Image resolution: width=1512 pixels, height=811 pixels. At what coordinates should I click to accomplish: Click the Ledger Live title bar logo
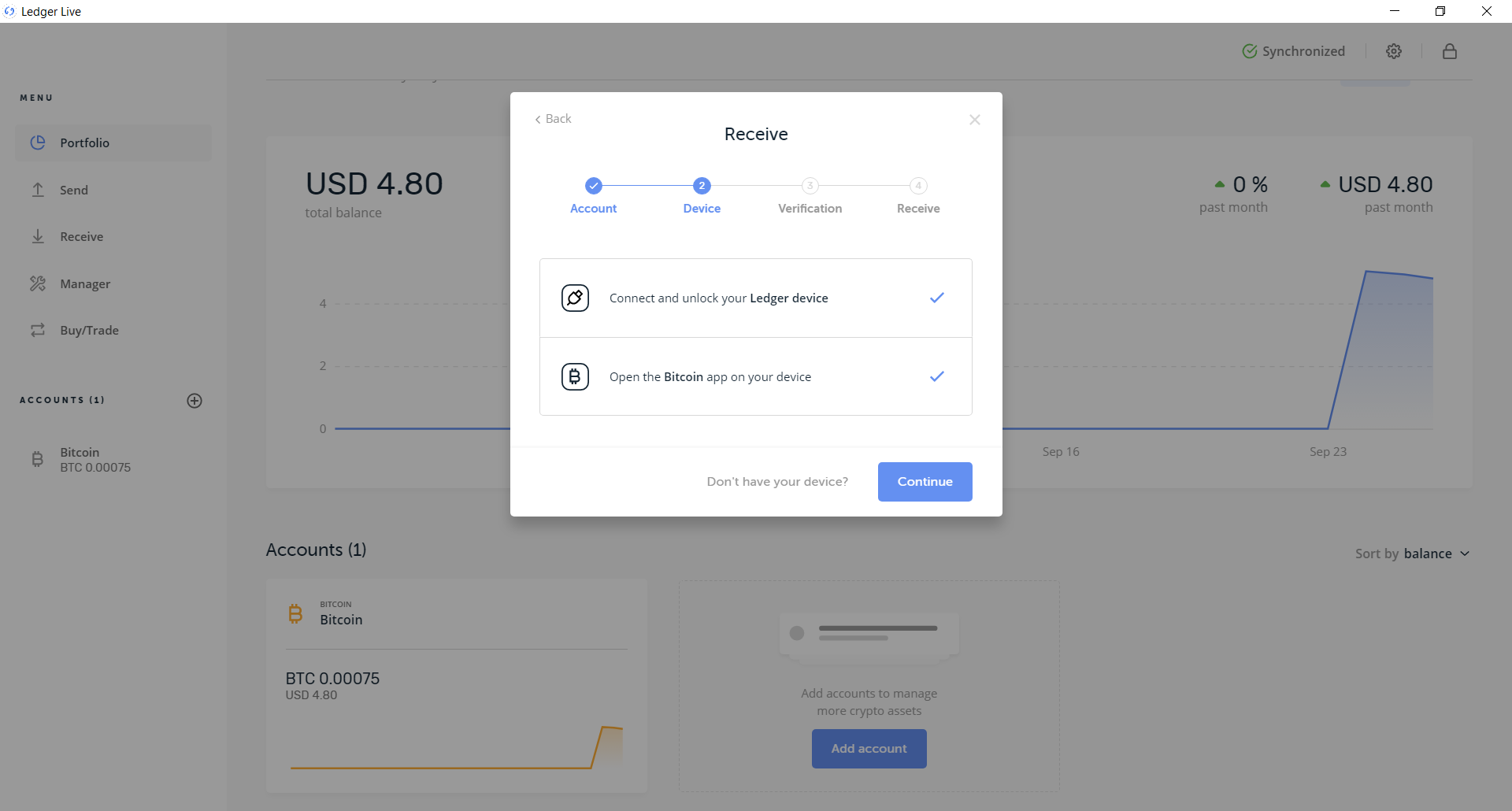[9, 11]
